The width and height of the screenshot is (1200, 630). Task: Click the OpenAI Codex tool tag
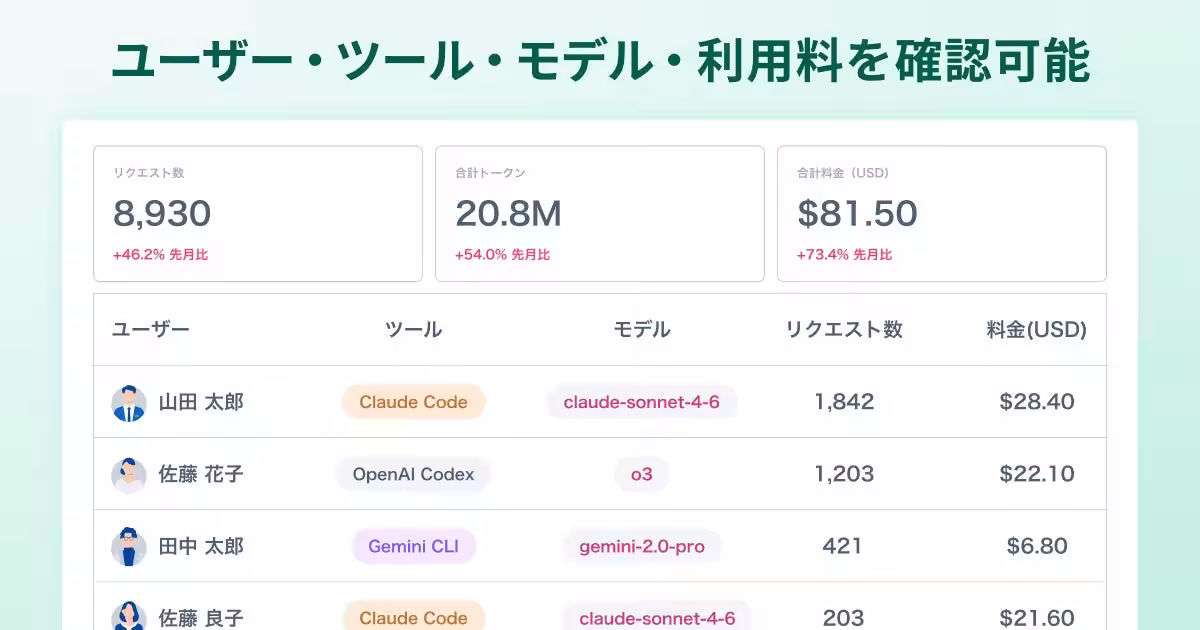point(414,474)
